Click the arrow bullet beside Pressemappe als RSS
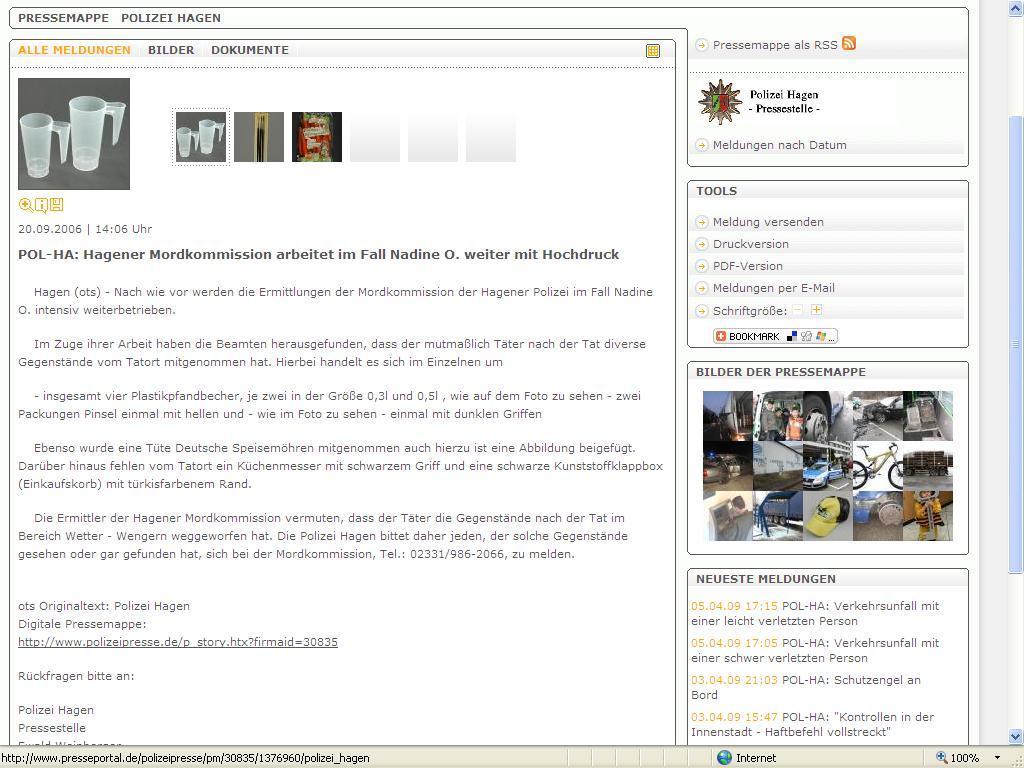This screenshot has width=1024, height=768. point(702,45)
